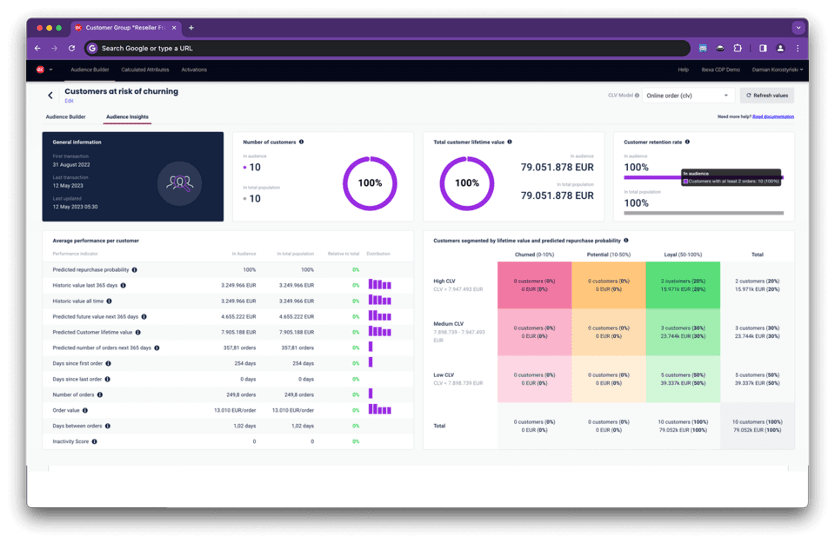Expand the logo dropdown in top navigation
Screen dimensions: 836x544
point(45,70)
